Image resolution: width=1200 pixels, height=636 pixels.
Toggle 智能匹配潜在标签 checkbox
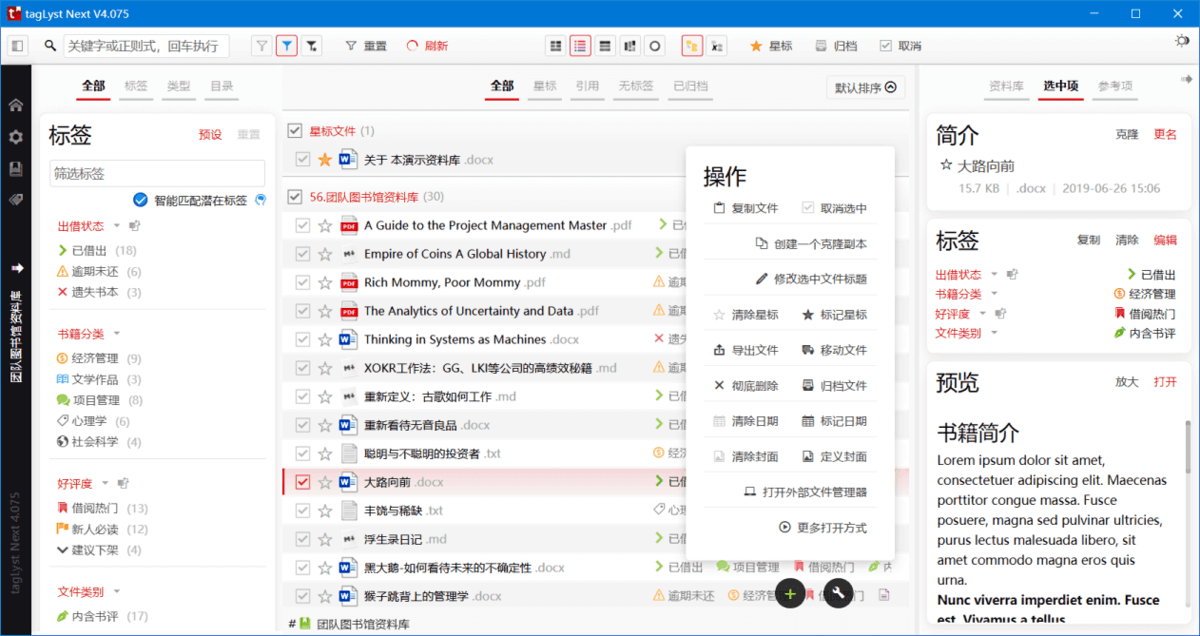pyautogui.click(x=140, y=200)
